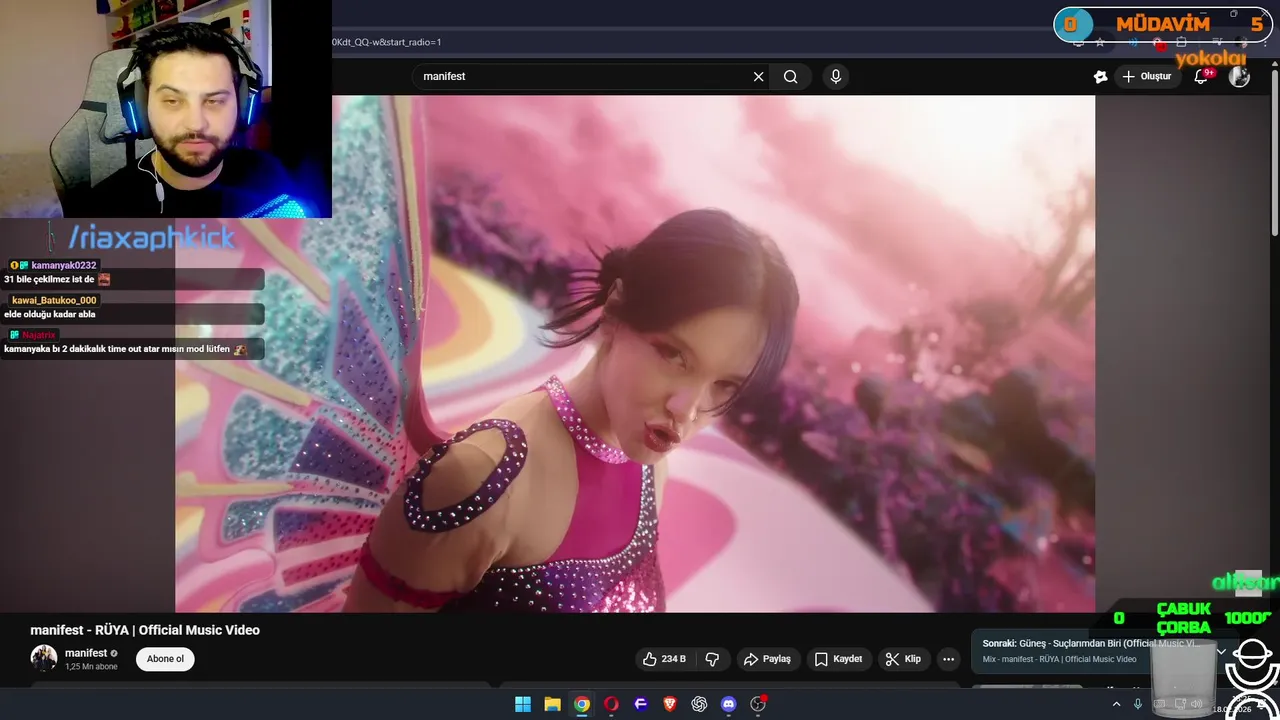Like the video showing 234 B

click(x=665, y=659)
